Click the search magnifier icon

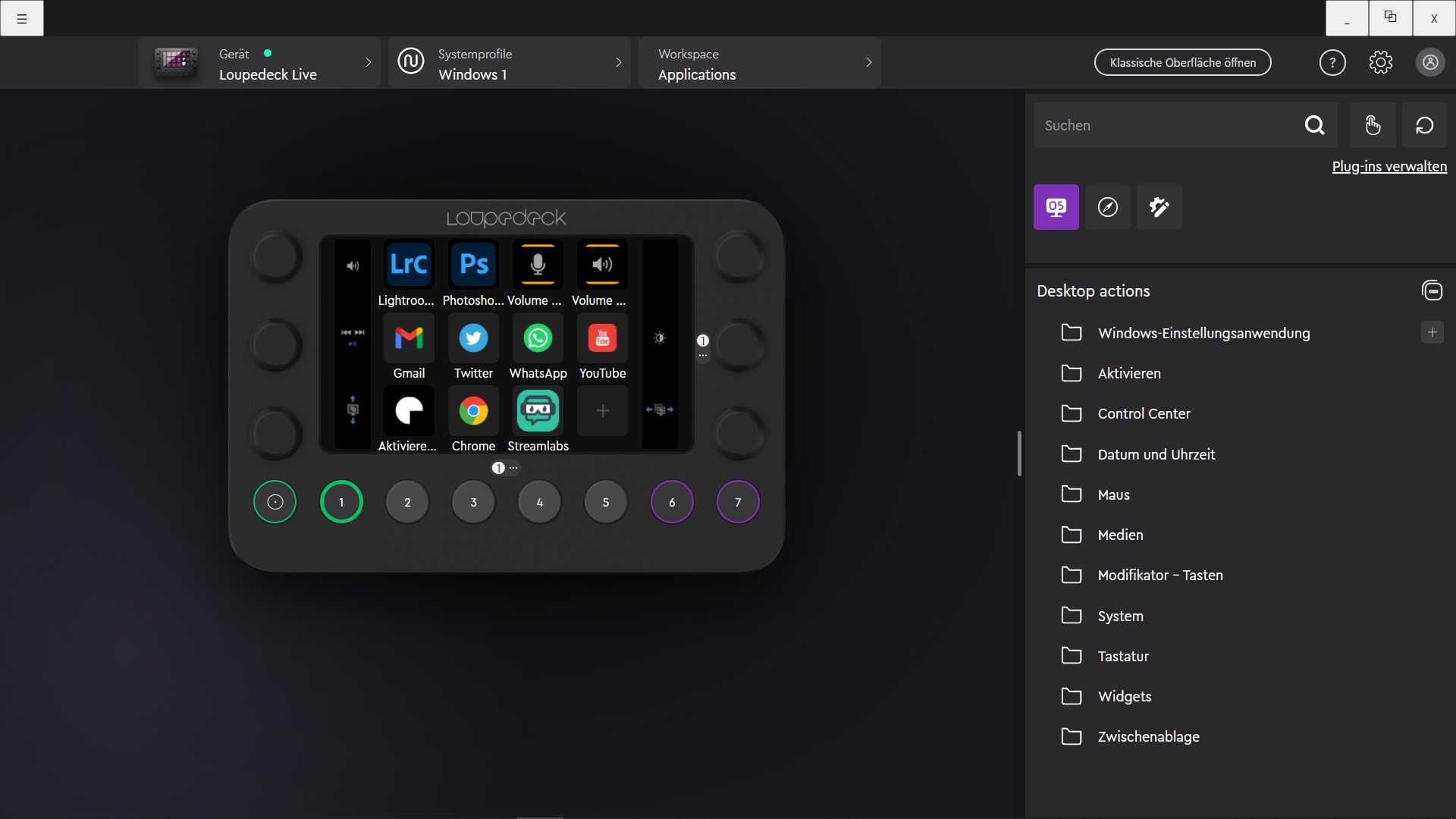coord(1315,125)
